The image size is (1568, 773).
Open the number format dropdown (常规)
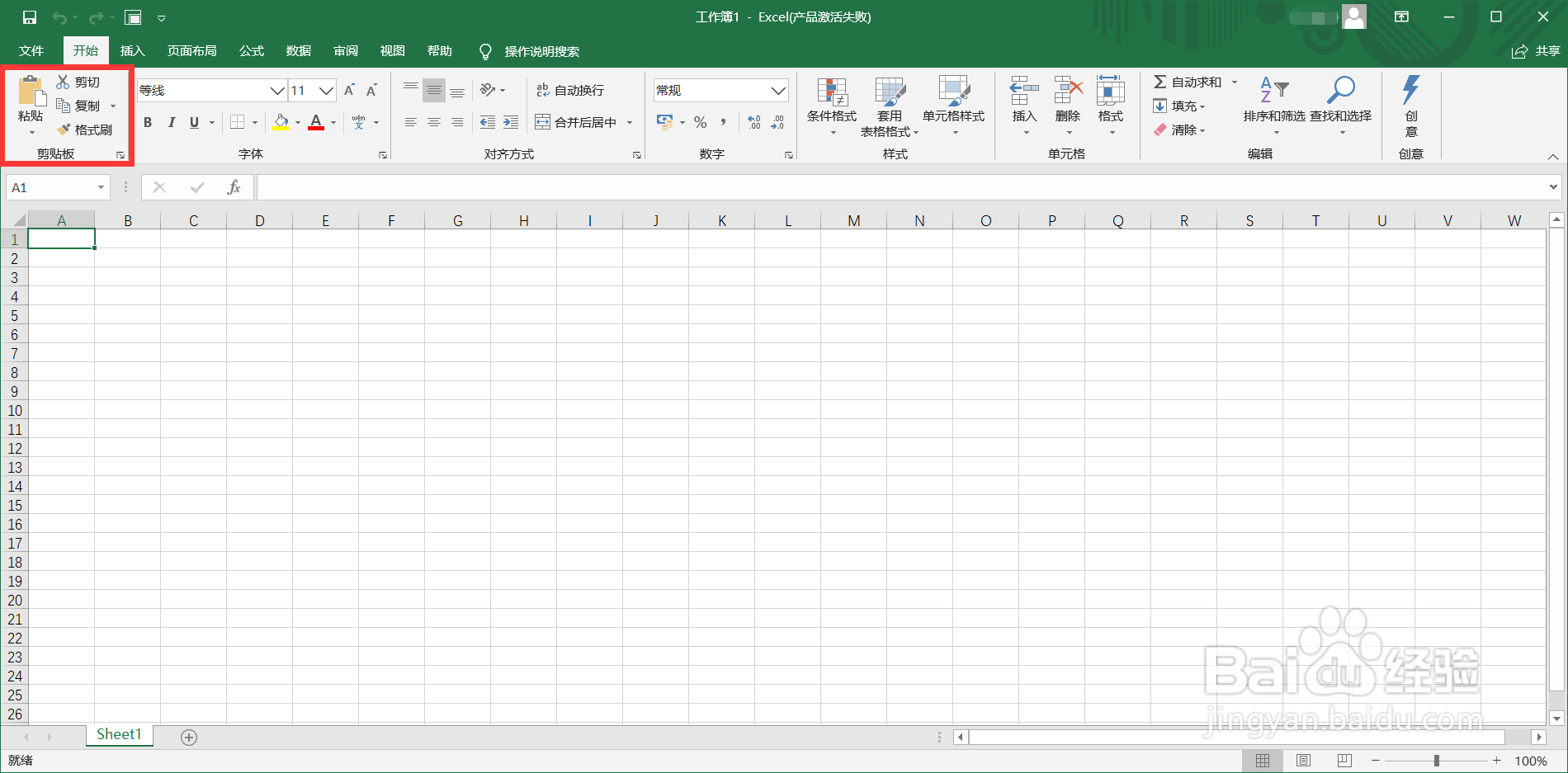778,90
